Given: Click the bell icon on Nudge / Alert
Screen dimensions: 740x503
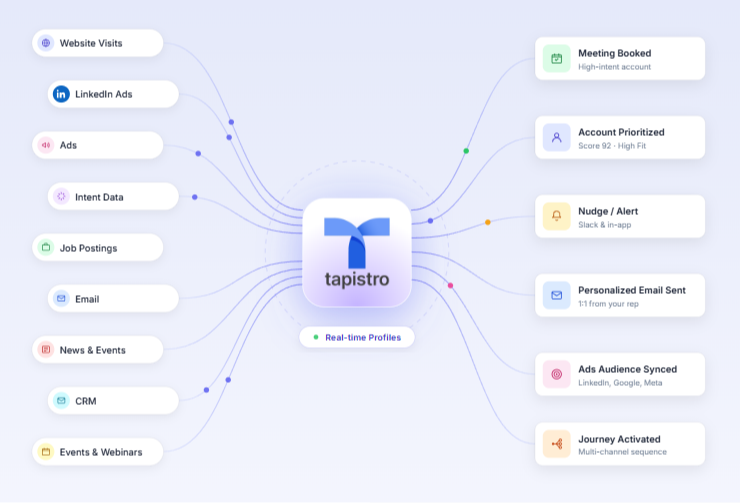Looking at the screenshot, I should click(x=556, y=216).
